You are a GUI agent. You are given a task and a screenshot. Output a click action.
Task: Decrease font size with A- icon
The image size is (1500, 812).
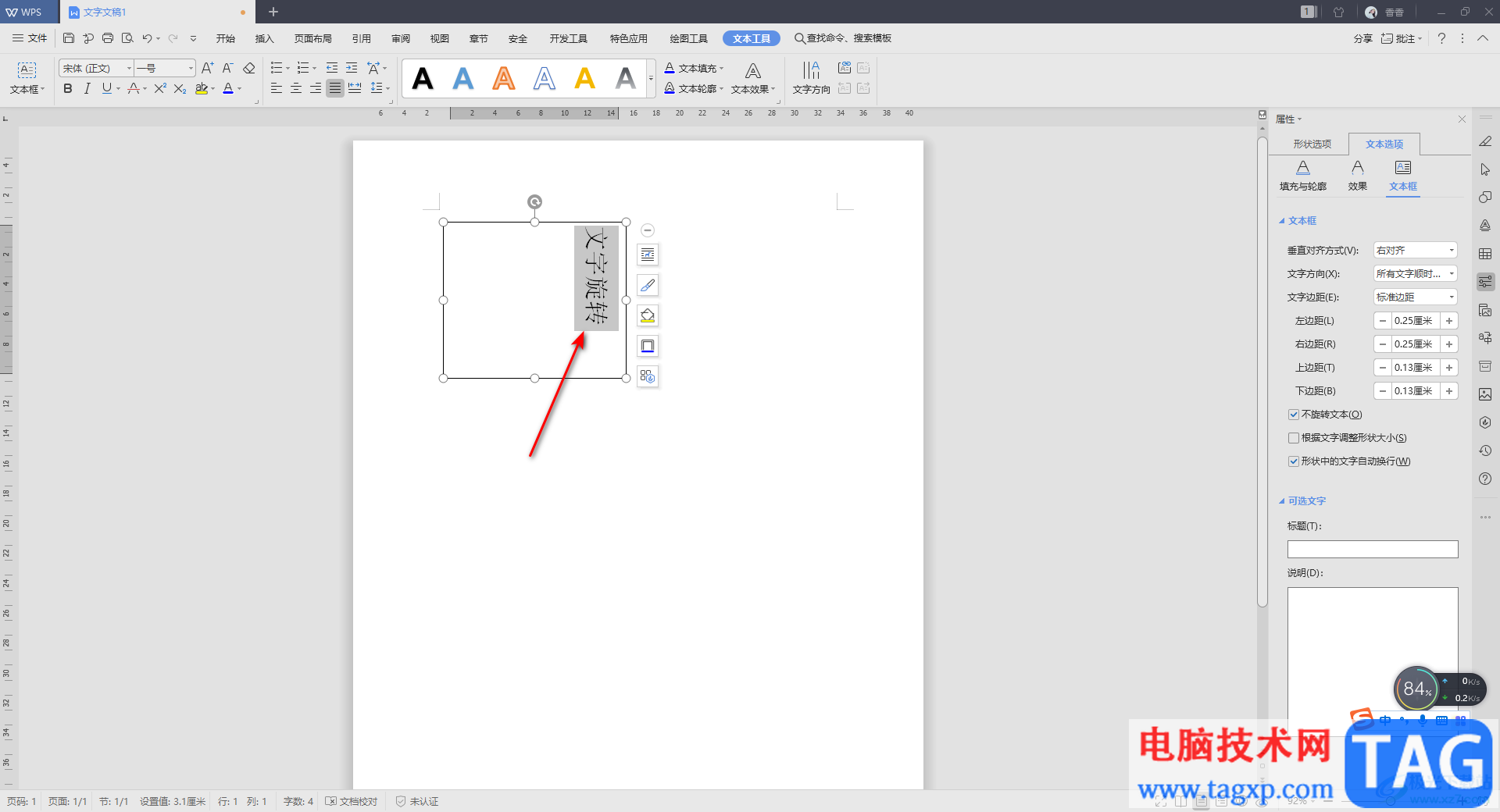[227, 69]
